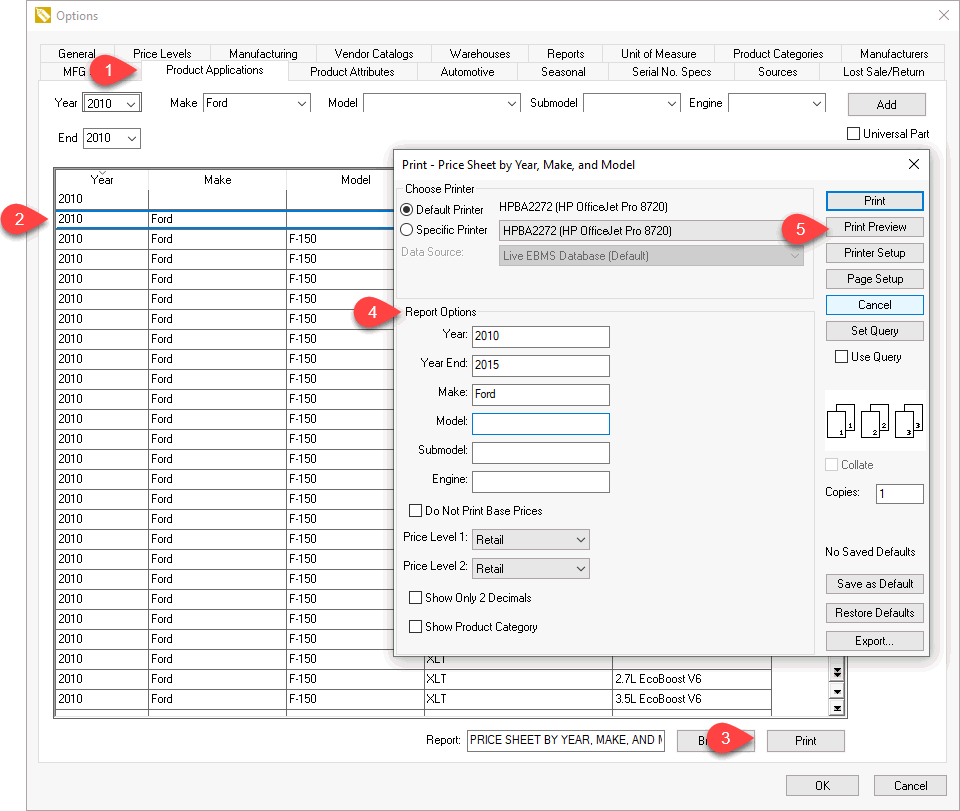Click the Print Preview button
Screen dimensions: 960x811
click(x=874, y=227)
